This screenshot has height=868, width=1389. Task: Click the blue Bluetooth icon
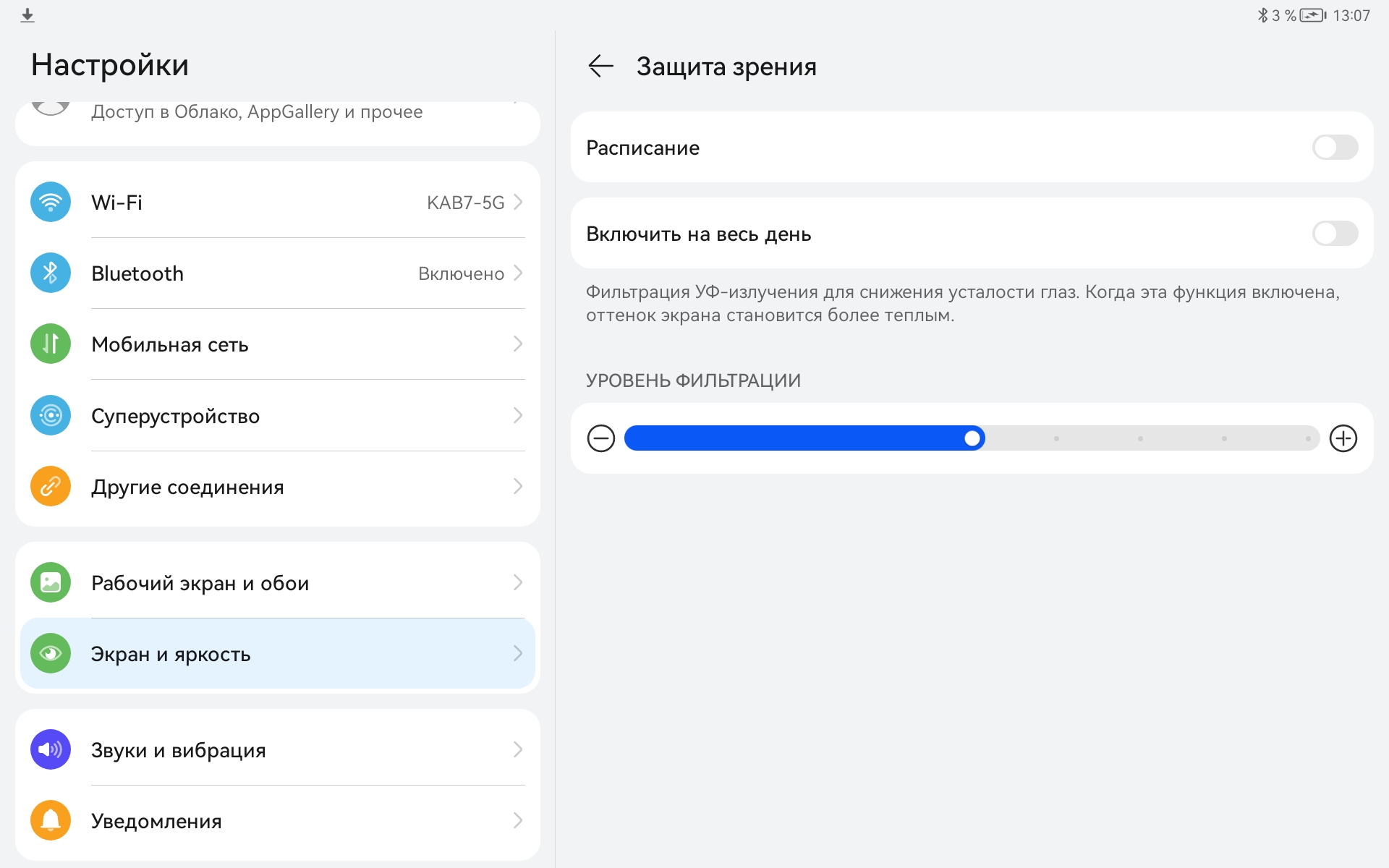[x=51, y=273]
